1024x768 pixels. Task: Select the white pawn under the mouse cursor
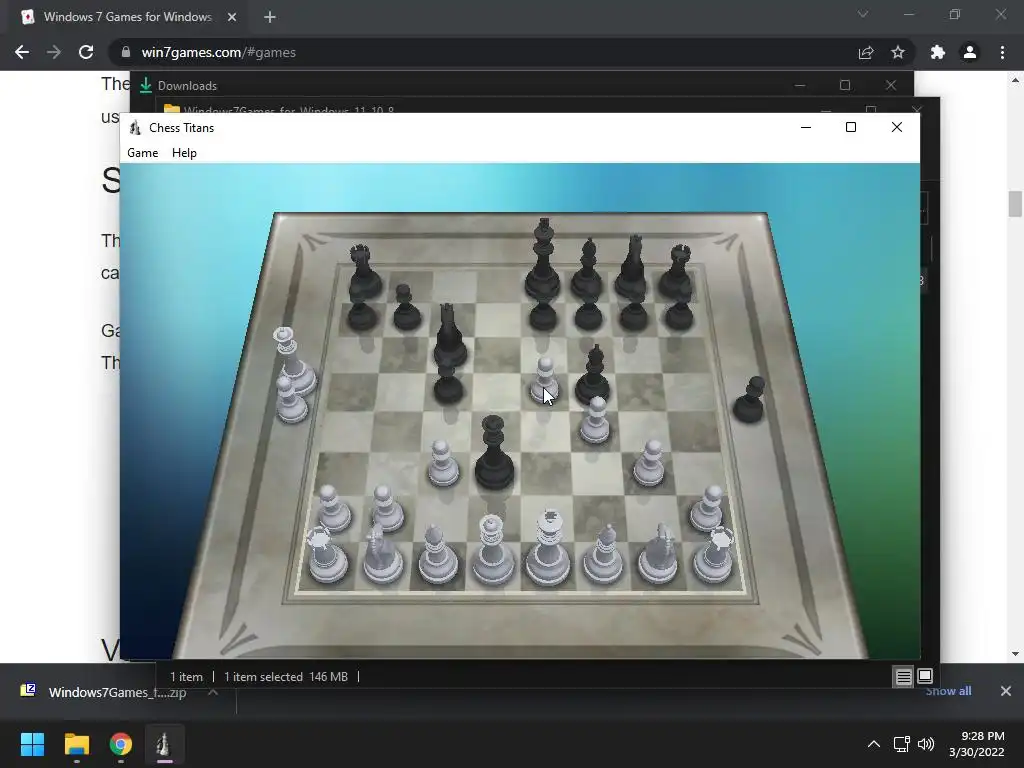tap(544, 380)
